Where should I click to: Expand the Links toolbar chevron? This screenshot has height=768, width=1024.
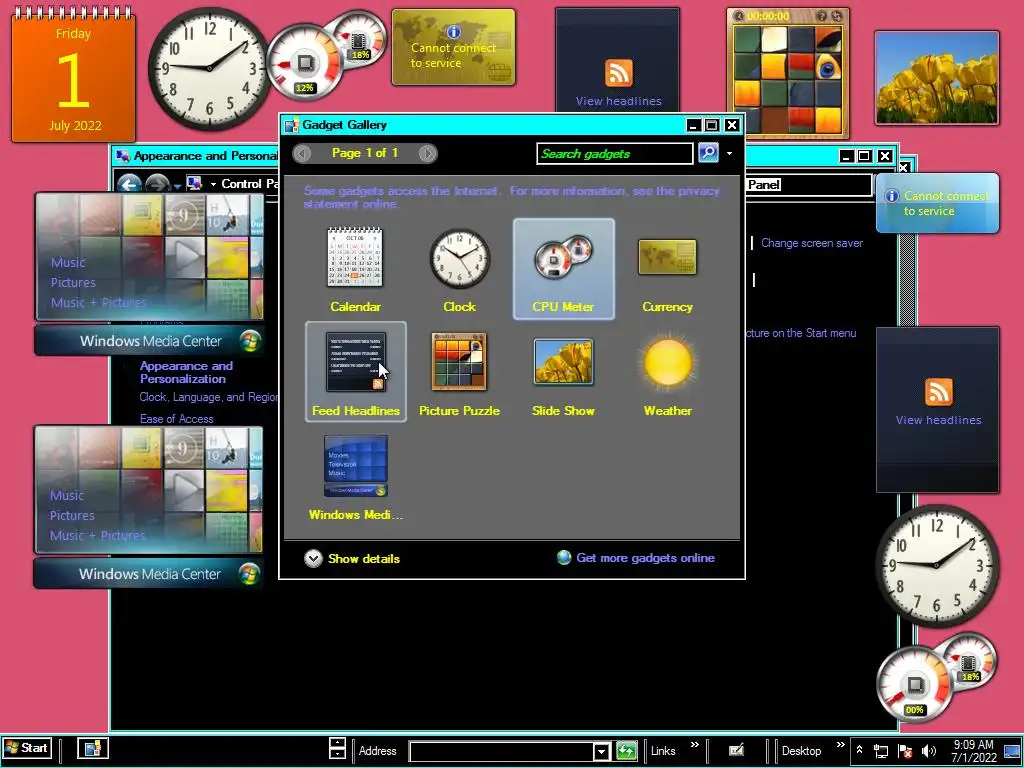[x=695, y=744]
